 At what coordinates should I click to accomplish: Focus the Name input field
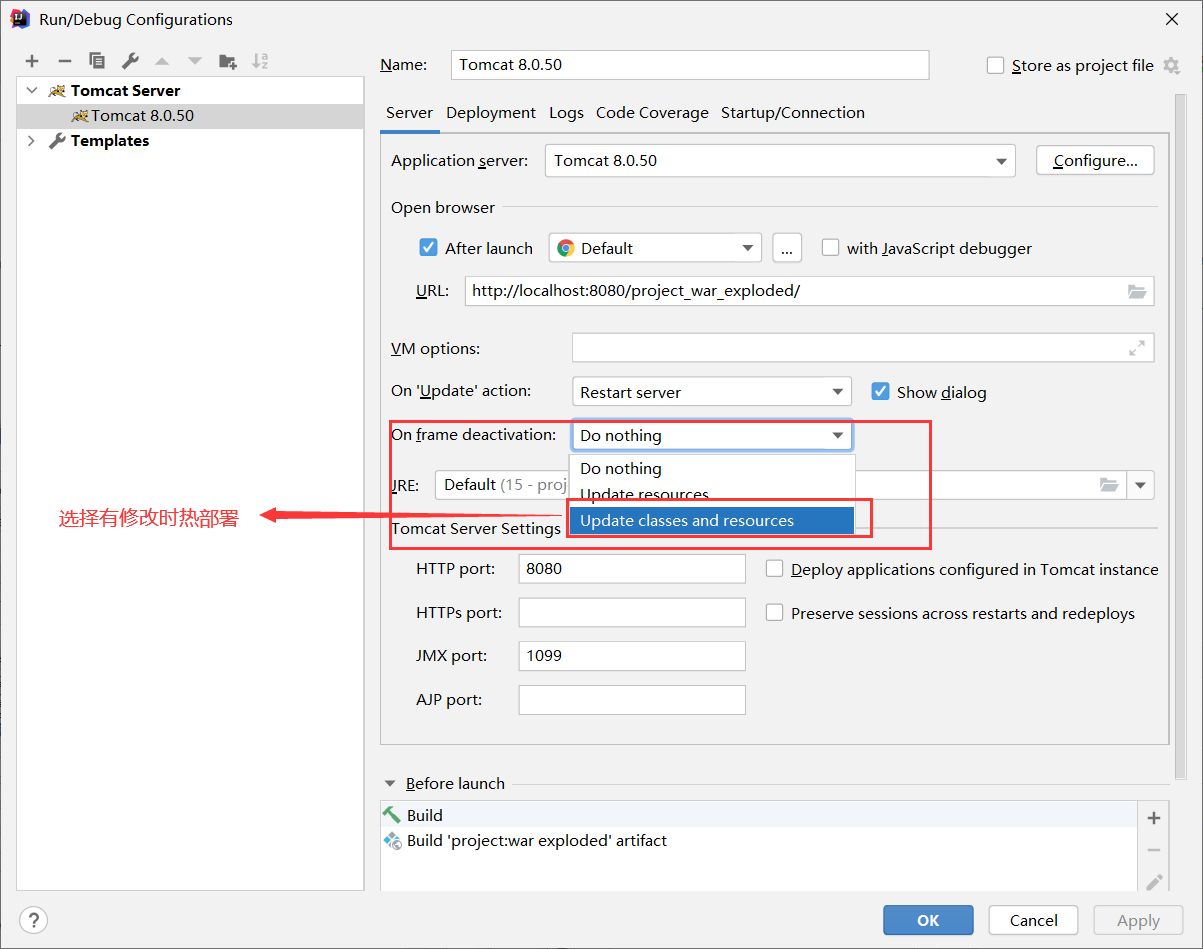[690, 65]
